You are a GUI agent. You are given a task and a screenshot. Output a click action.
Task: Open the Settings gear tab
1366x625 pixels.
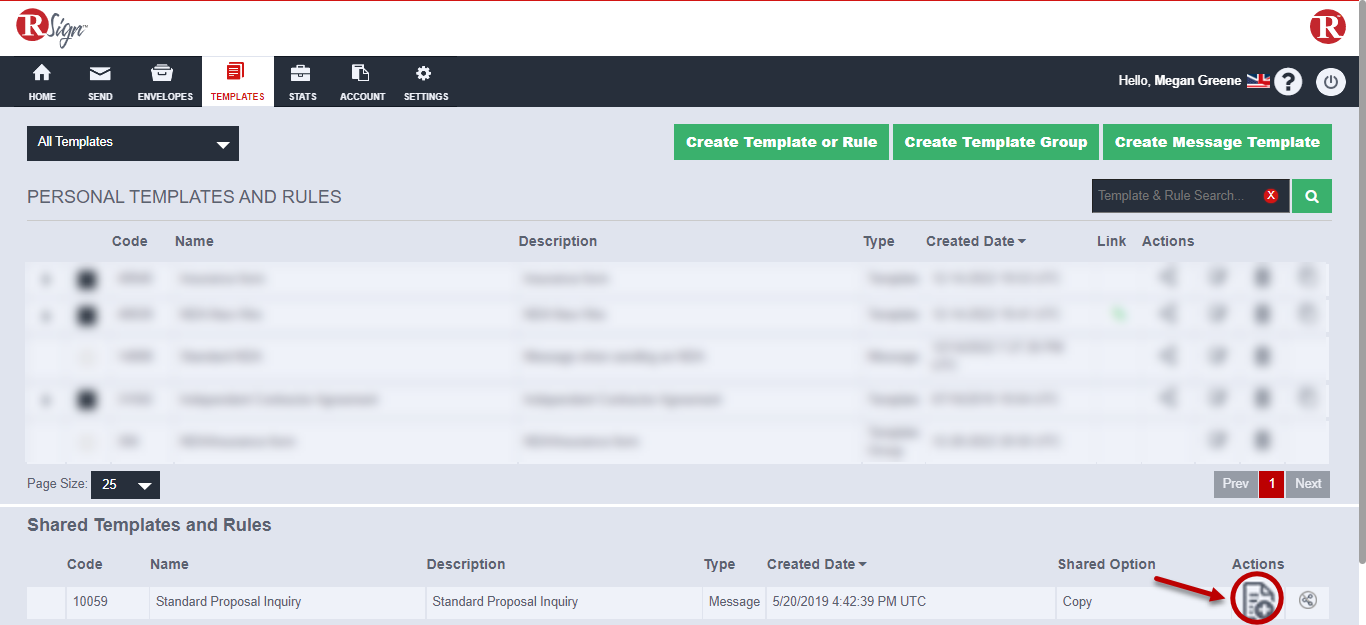tap(425, 82)
